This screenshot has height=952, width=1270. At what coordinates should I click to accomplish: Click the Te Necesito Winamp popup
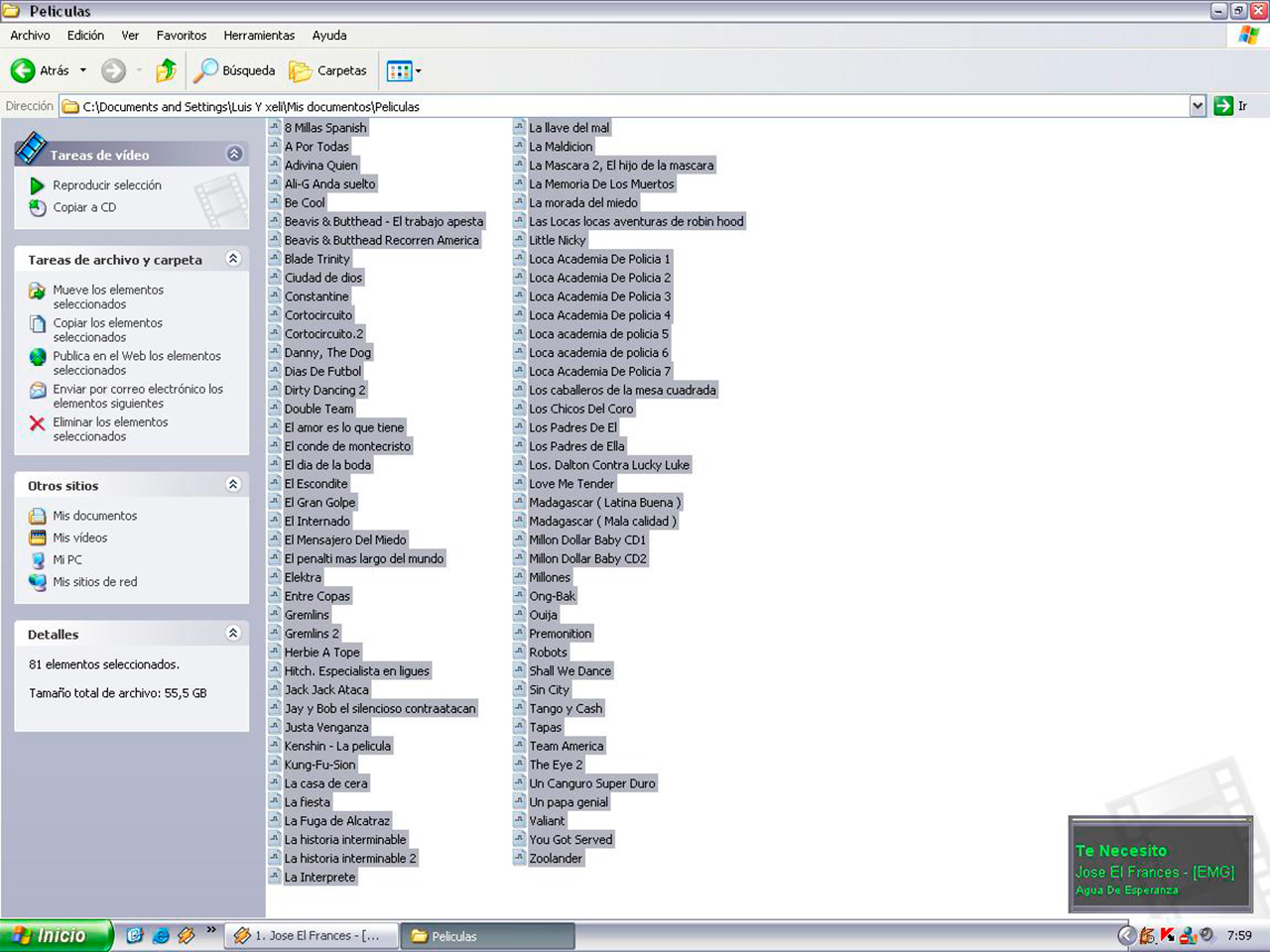(1161, 863)
